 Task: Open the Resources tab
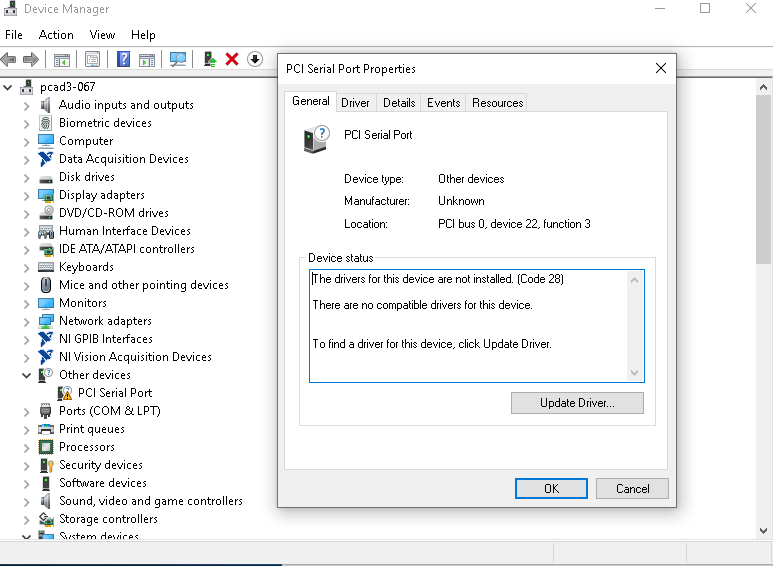(497, 103)
